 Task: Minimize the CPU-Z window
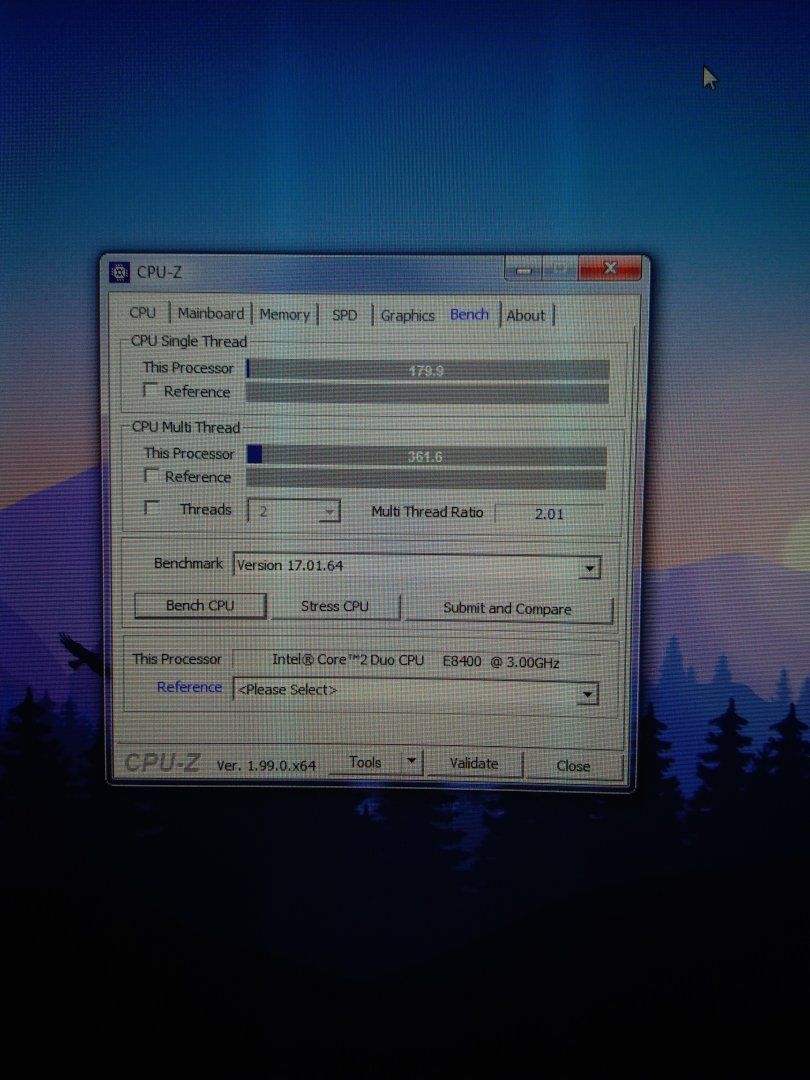pos(523,269)
